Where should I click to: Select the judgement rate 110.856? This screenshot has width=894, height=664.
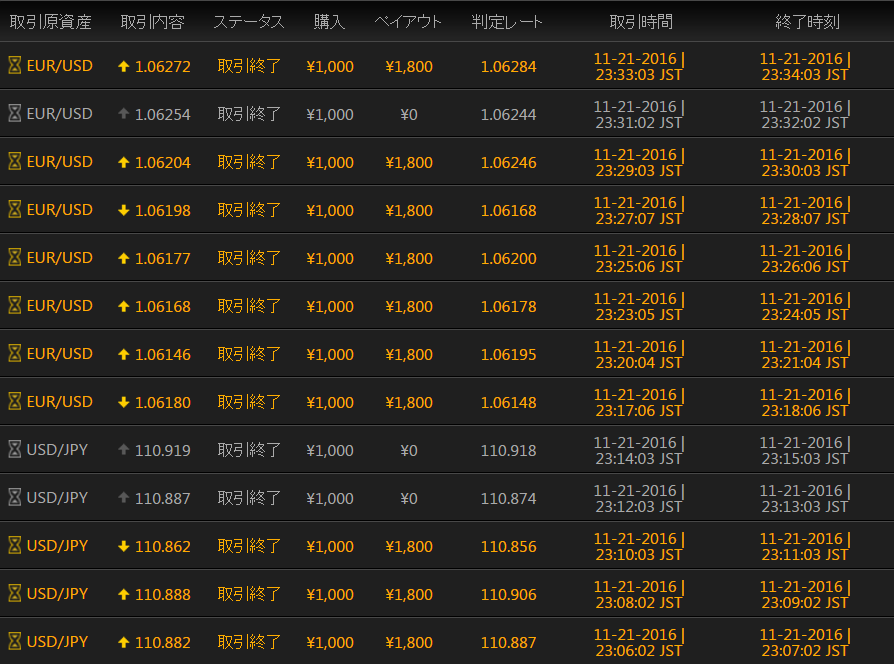(509, 547)
